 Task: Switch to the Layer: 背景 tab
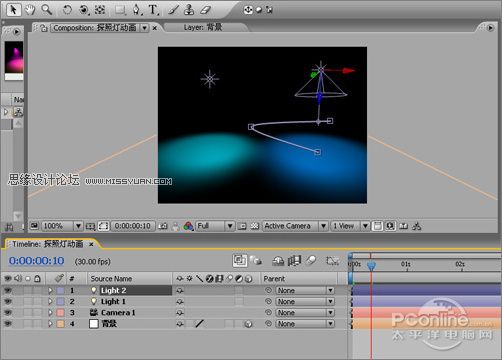click(203, 27)
